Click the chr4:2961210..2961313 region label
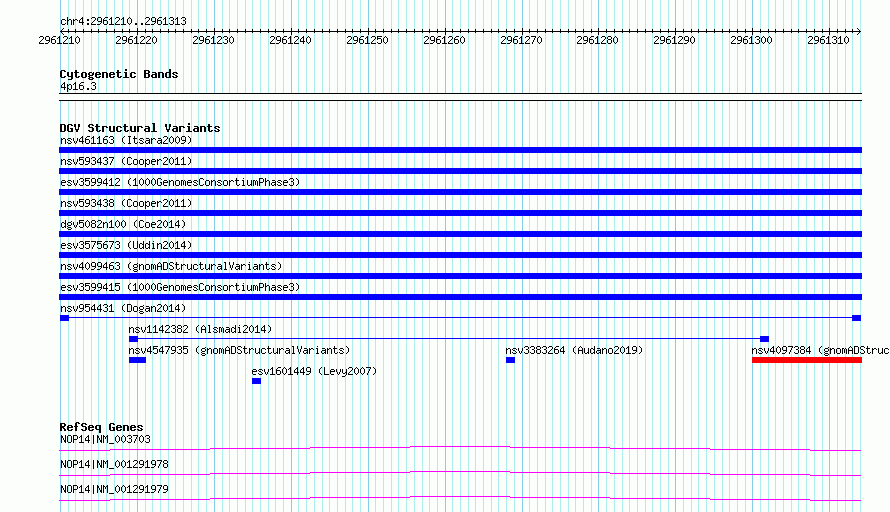The height and width of the screenshot is (512, 890). (x=123, y=21)
